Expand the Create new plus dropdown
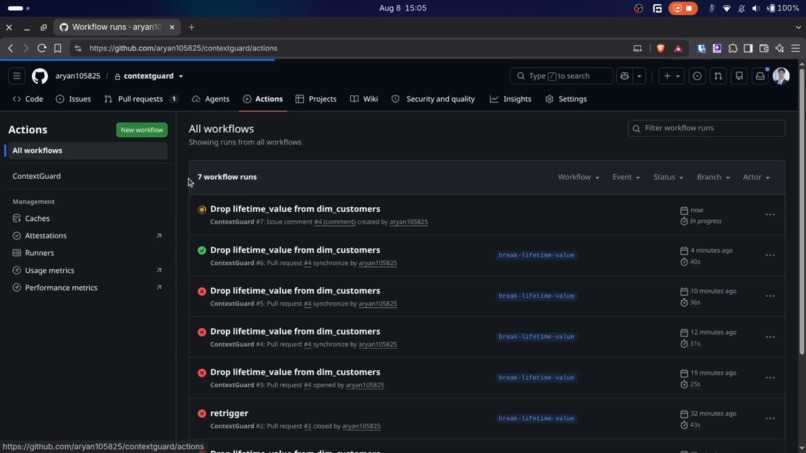 click(x=671, y=76)
